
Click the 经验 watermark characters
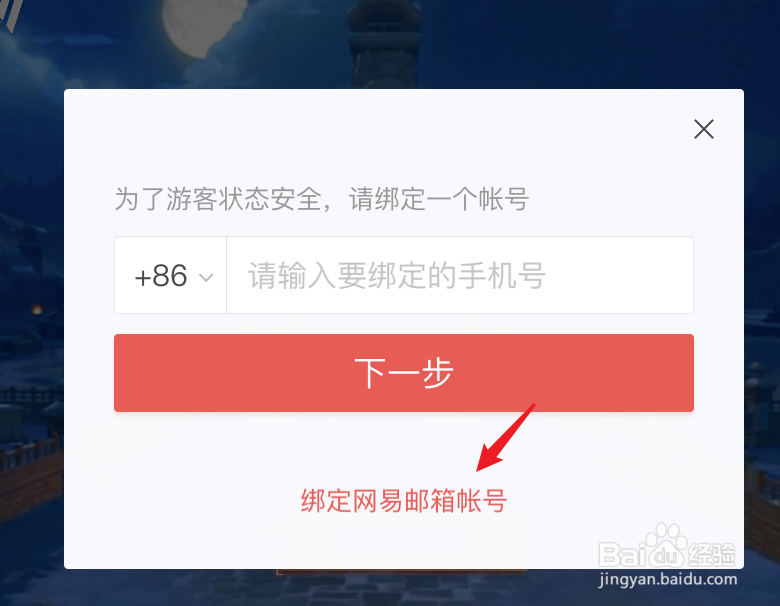[x=712, y=554]
